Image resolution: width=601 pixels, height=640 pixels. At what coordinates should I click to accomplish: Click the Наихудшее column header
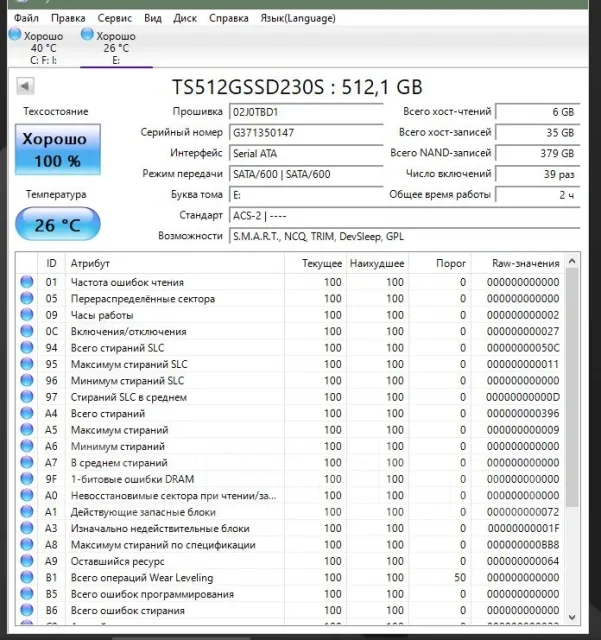tap(377, 263)
